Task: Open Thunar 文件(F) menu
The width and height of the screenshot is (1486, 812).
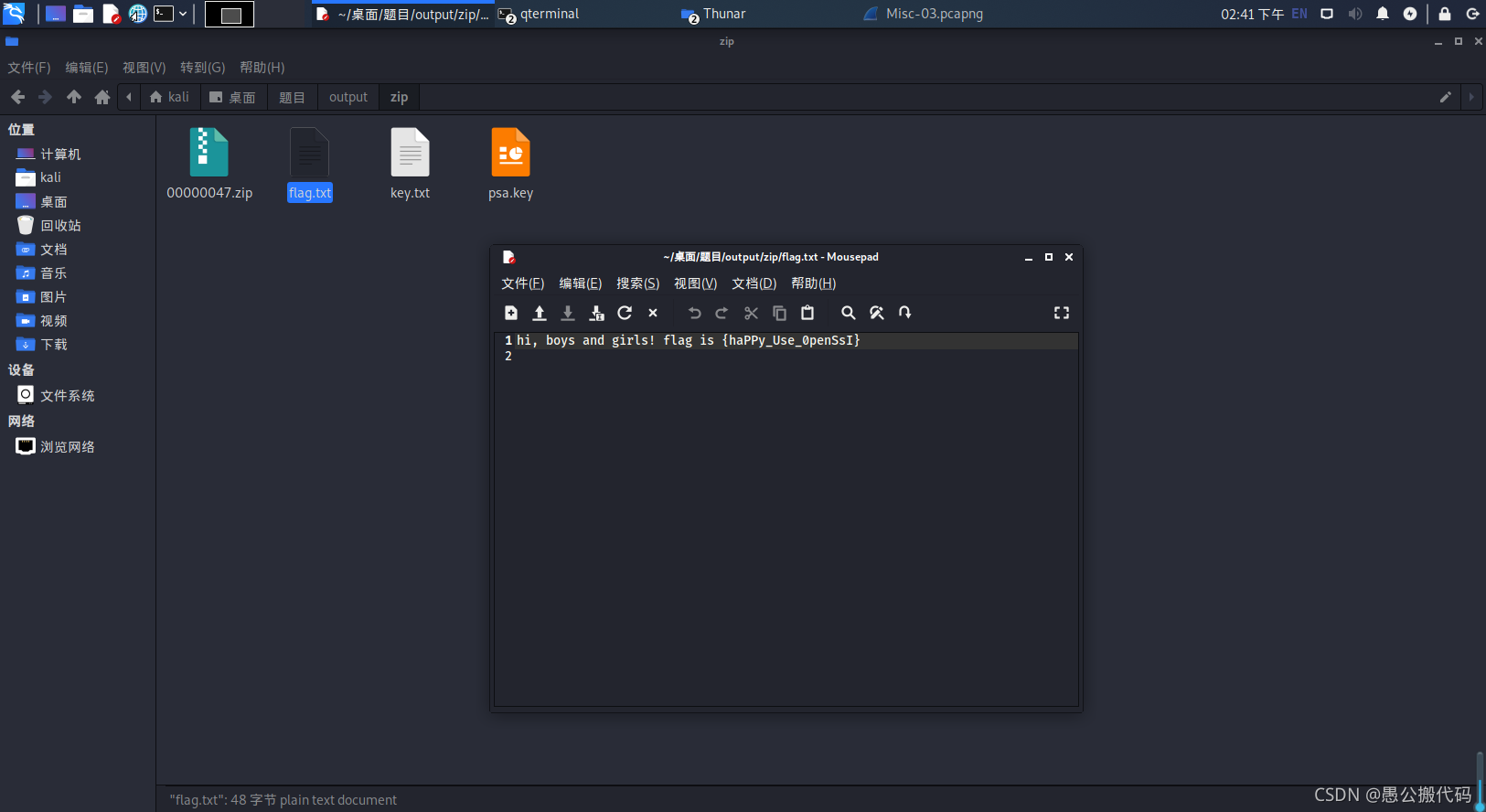Action: point(29,68)
